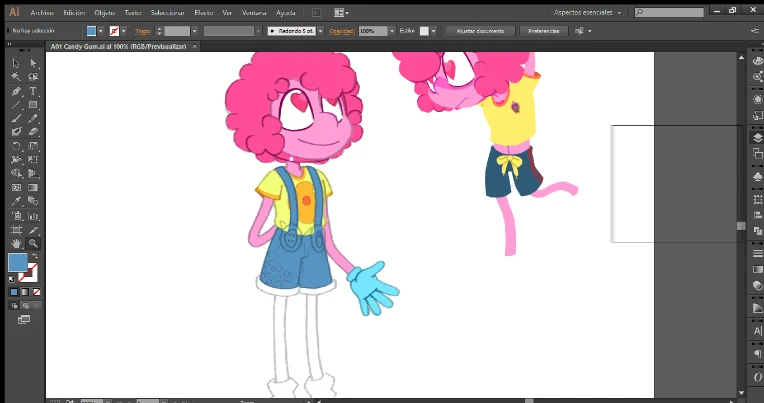Viewport: 764px width, 403px height.
Task: Click the Ajustar documento button
Action: 480,31
